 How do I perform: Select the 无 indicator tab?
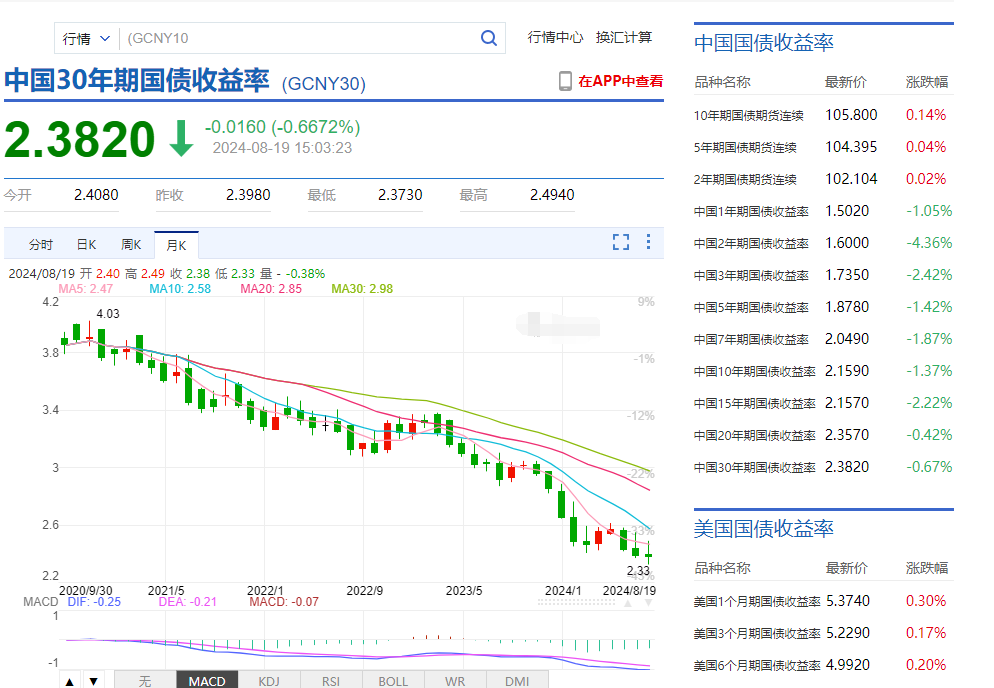point(145,680)
